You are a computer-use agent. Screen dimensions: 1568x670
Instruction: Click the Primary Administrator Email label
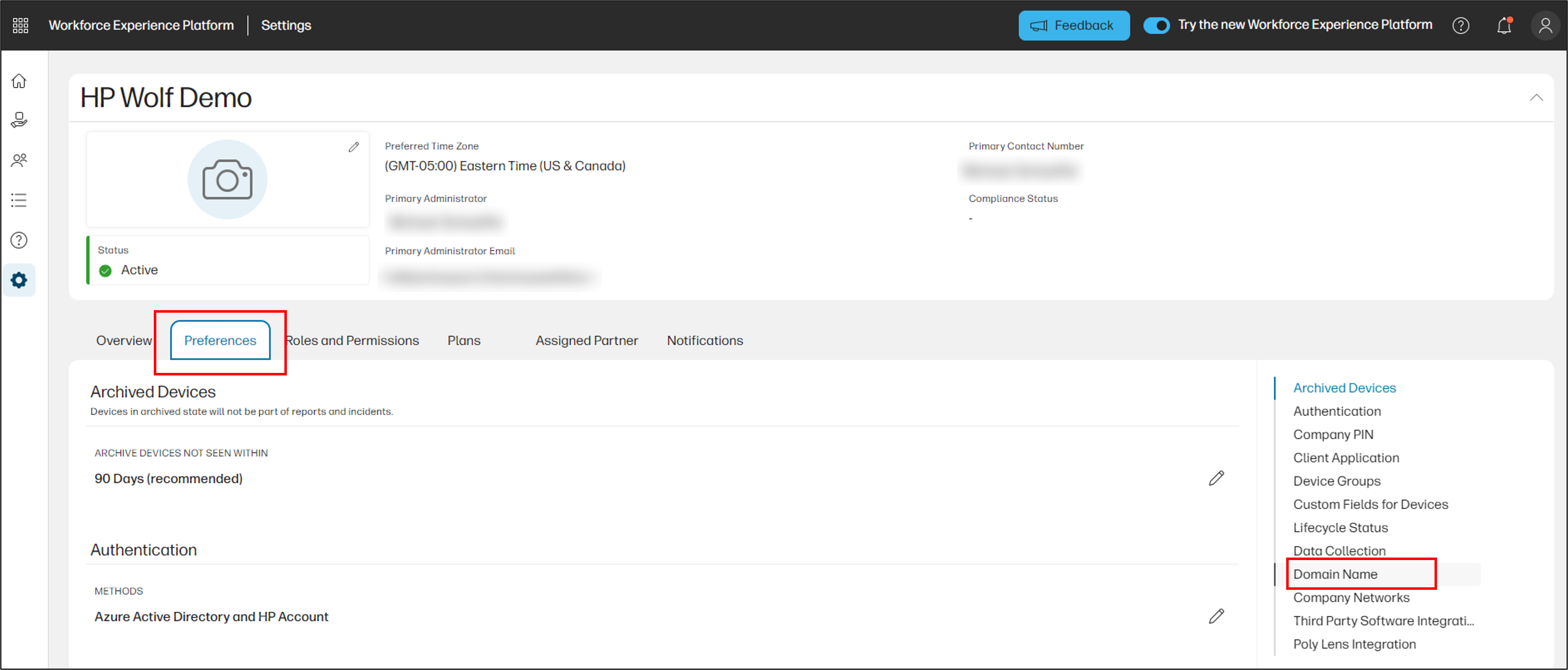tap(450, 251)
